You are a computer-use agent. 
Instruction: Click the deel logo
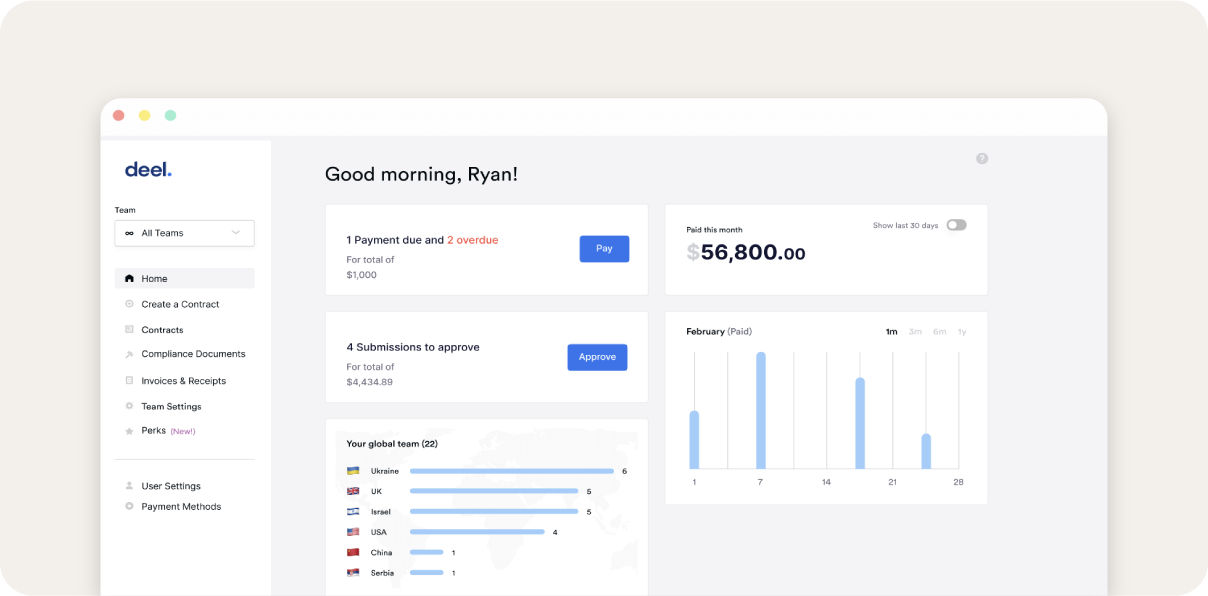pos(147,168)
